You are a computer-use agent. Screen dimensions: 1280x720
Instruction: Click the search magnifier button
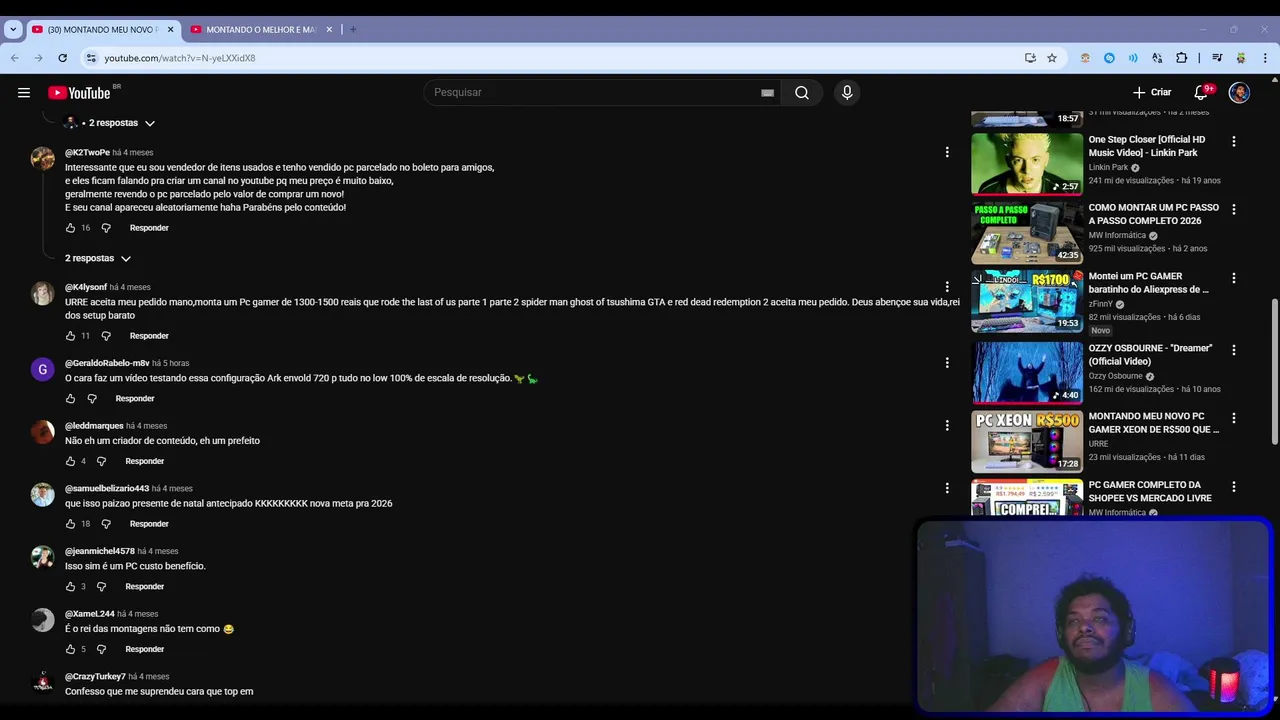click(802, 93)
